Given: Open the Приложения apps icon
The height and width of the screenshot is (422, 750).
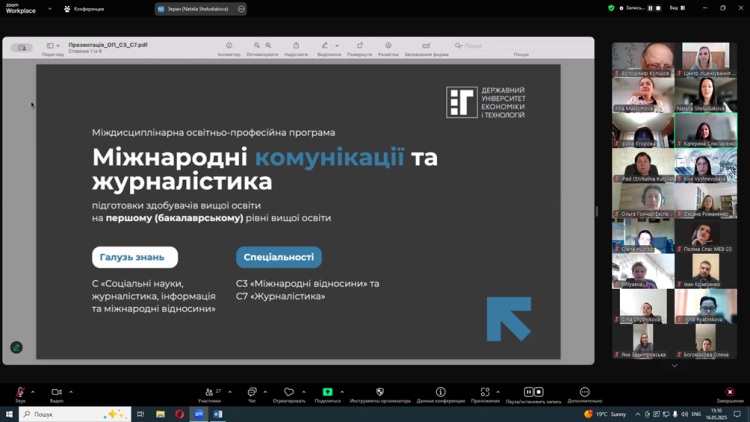Looking at the screenshot, I should pyautogui.click(x=485, y=393).
